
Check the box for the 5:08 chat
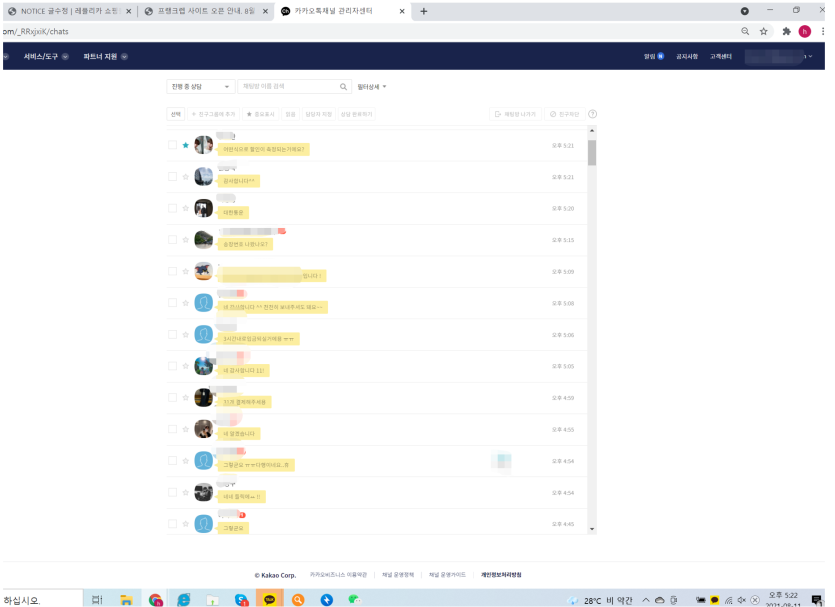tap(173, 303)
